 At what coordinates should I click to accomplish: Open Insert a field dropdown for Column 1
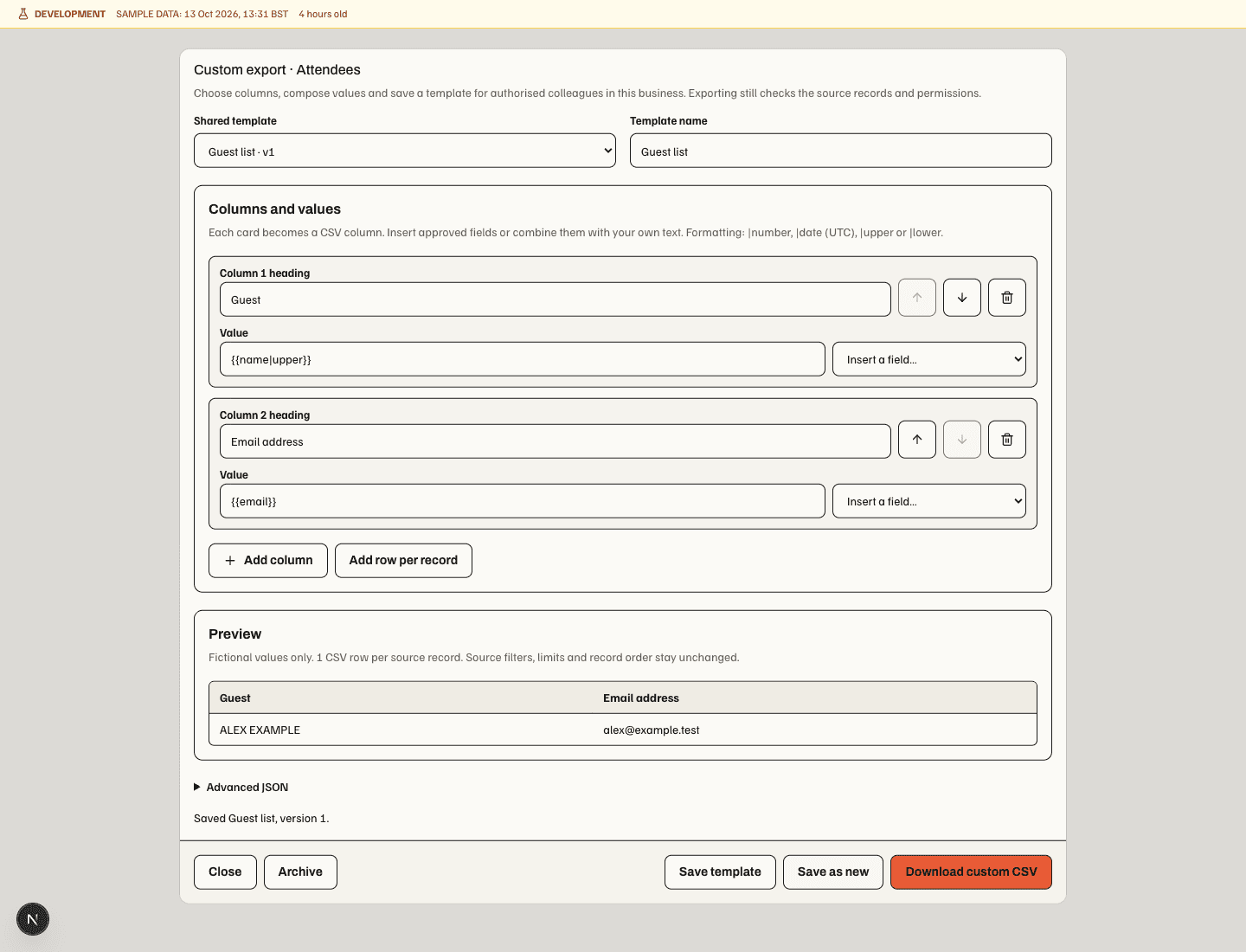click(929, 359)
